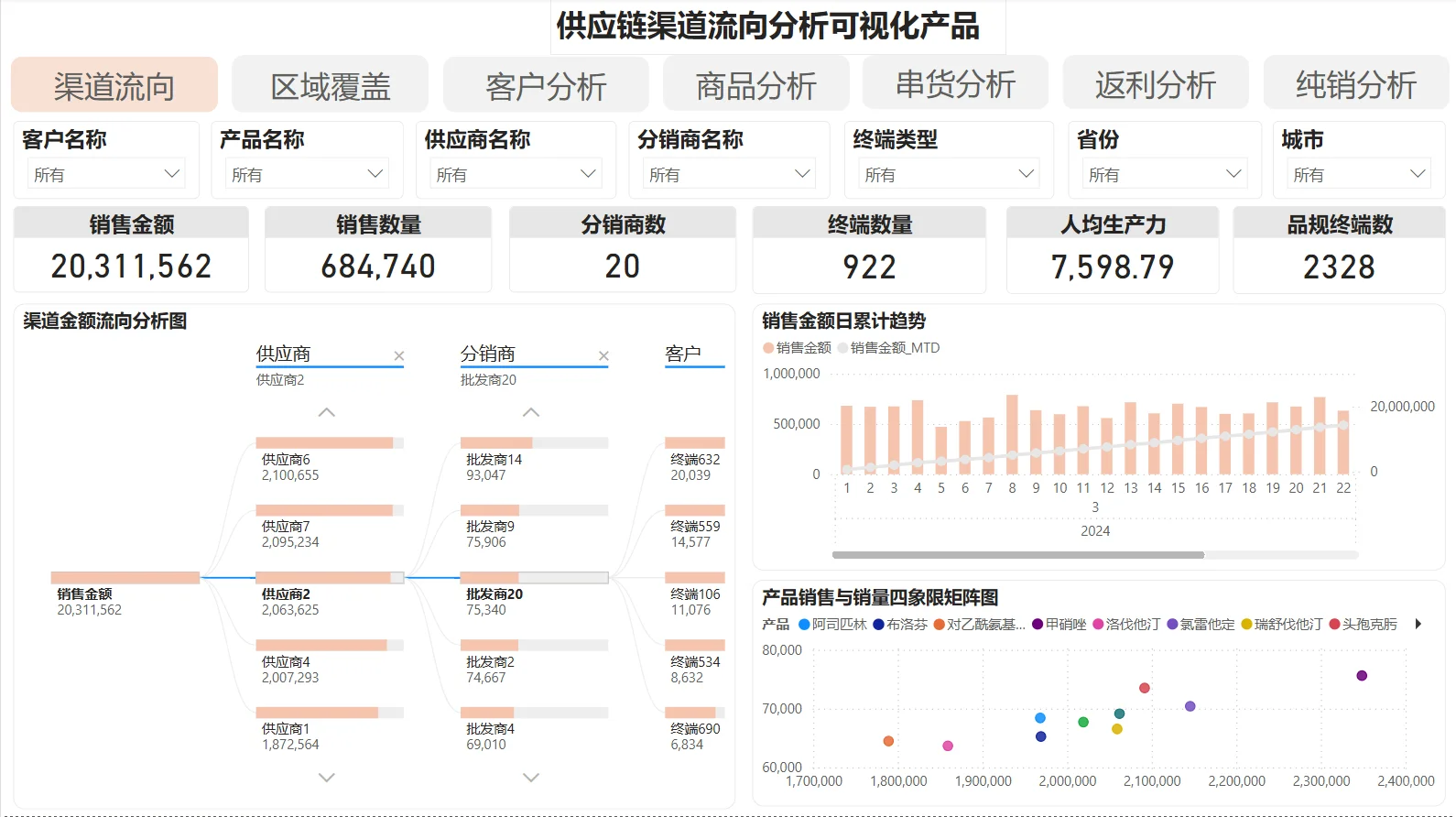Image resolution: width=1456 pixels, height=817 pixels.
Task: Click the day 8 sales bar
Action: [x=1012, y=434]
